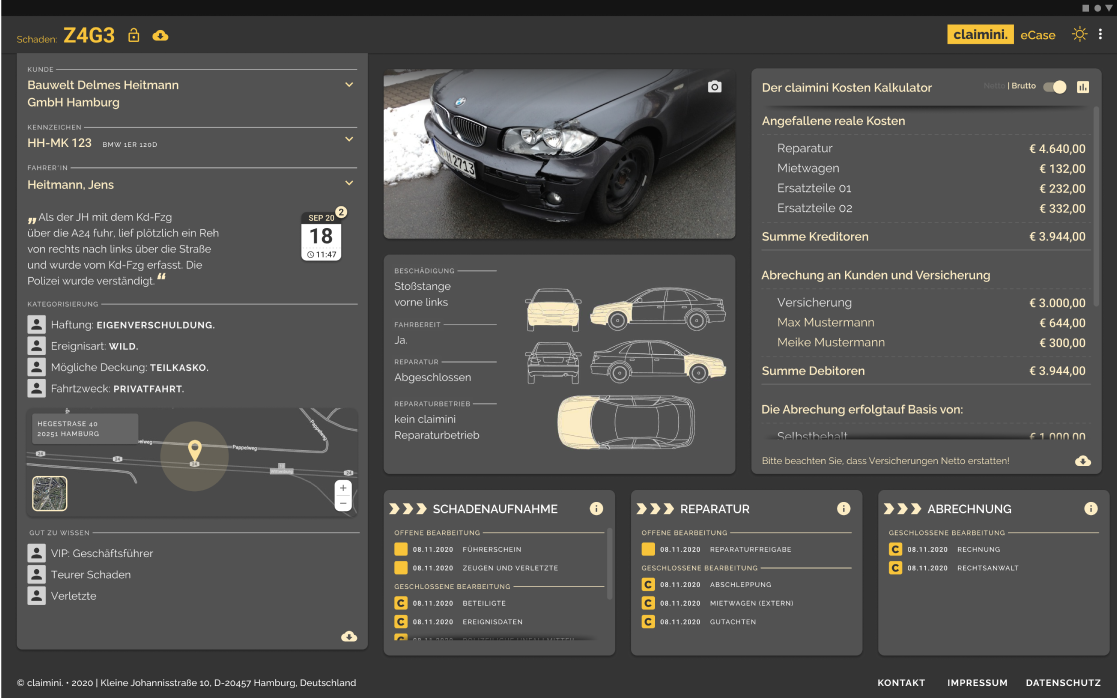Select the top view car diagram

click(626, 422)
